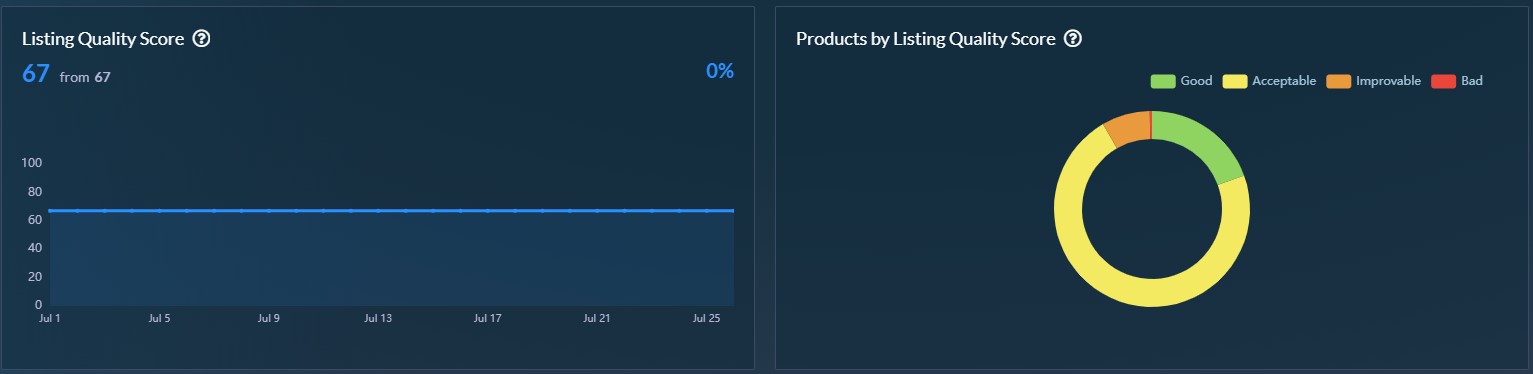This screenshot has height=374, width=1533.
Task: Click the Listing Quality Score title
Action: coord(103,39)
